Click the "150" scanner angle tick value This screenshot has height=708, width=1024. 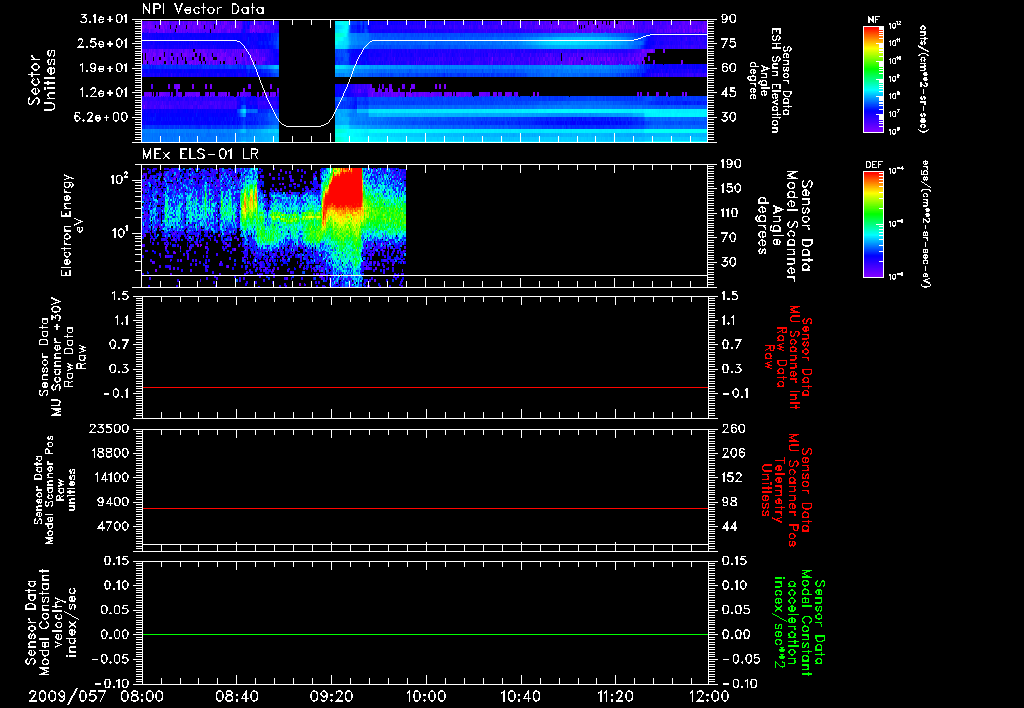point(731,189)
